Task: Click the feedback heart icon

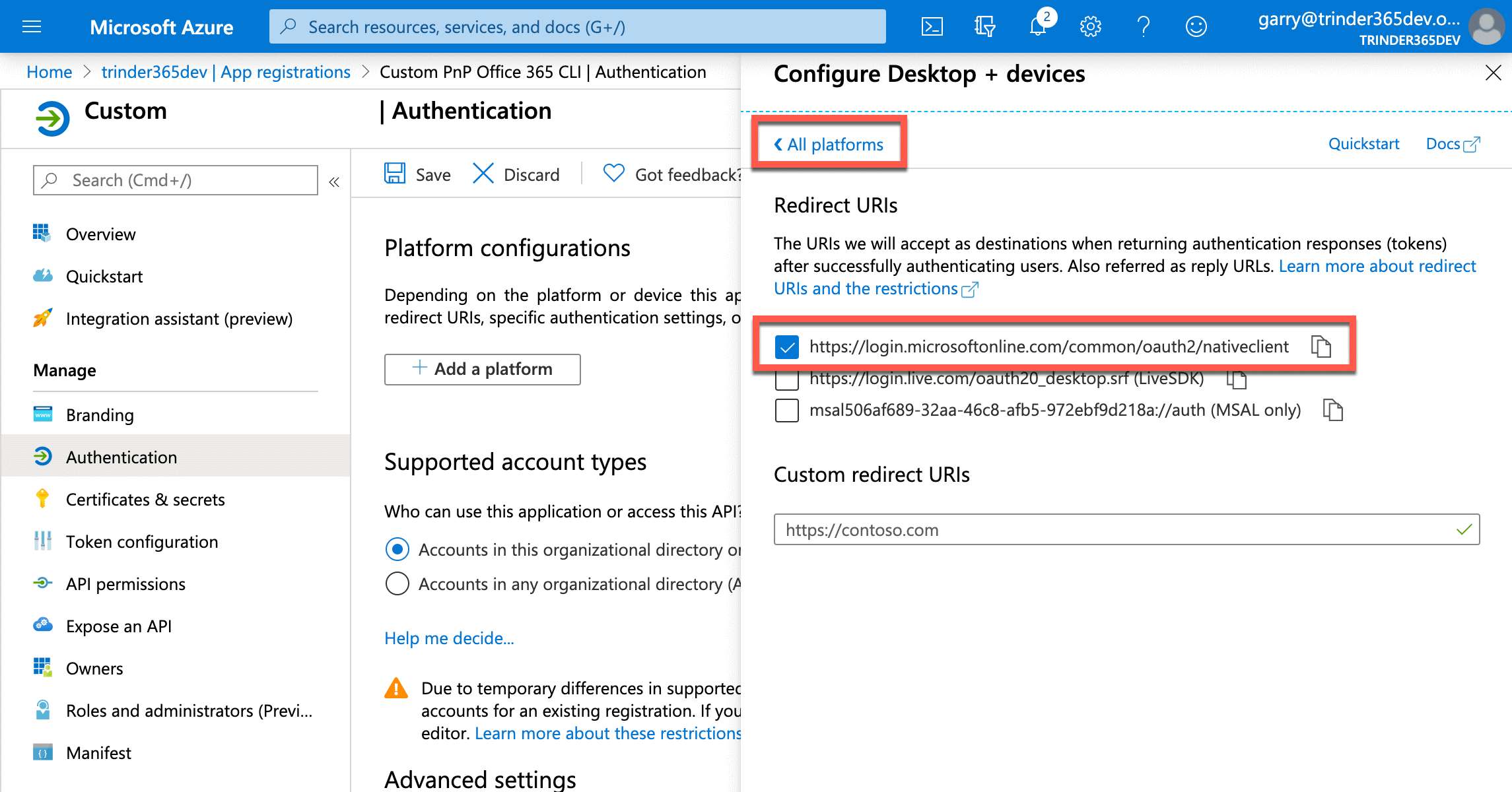Action: 613,174
